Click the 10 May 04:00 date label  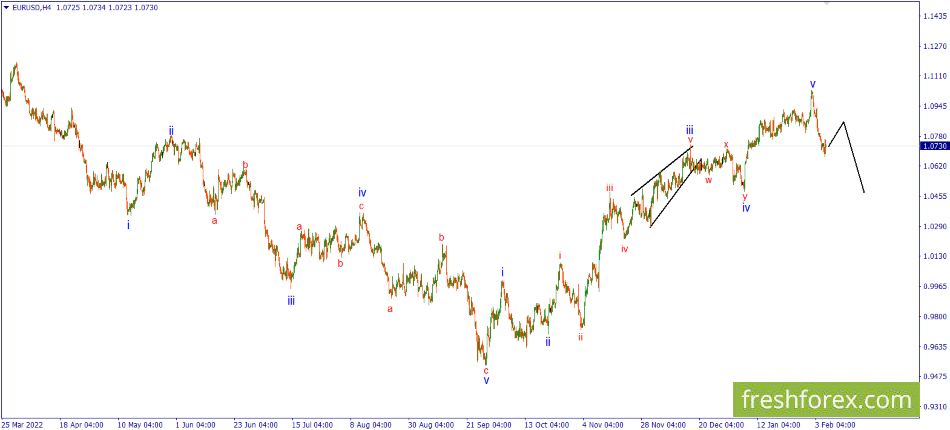(x=138, y=425)
